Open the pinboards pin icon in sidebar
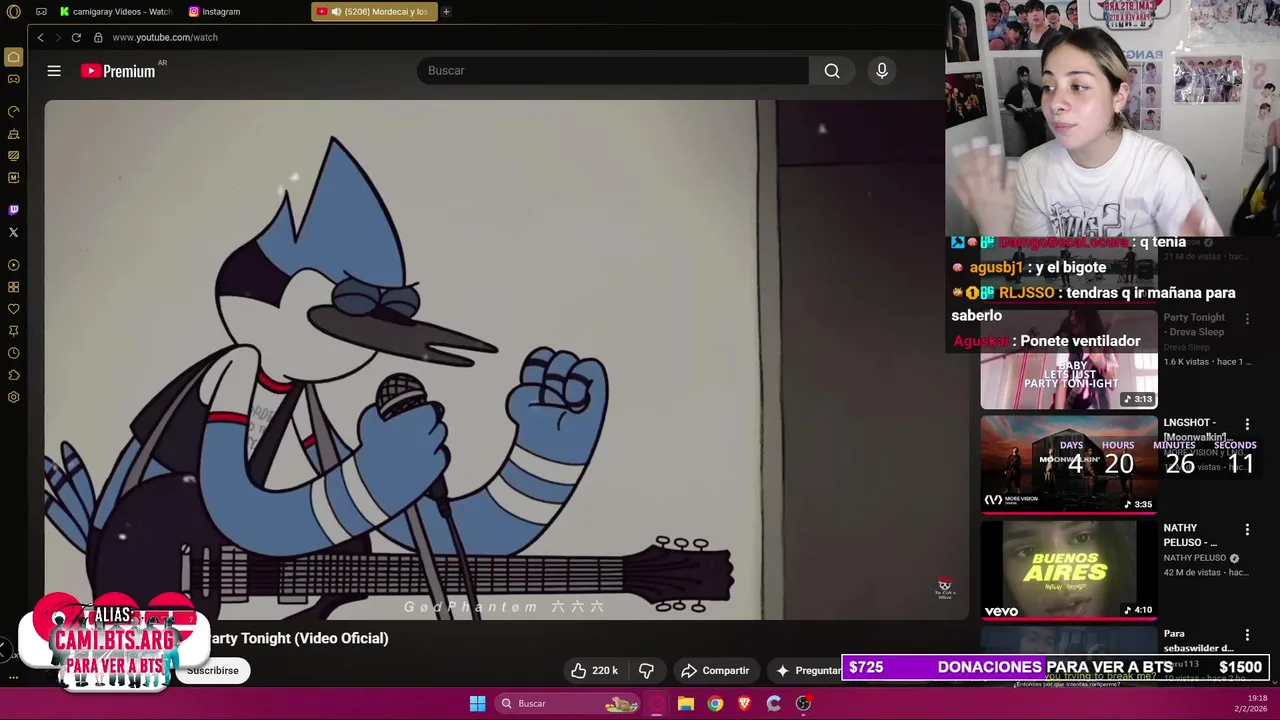The height and width of the screenshot is (720, 1280). point(13,331)
